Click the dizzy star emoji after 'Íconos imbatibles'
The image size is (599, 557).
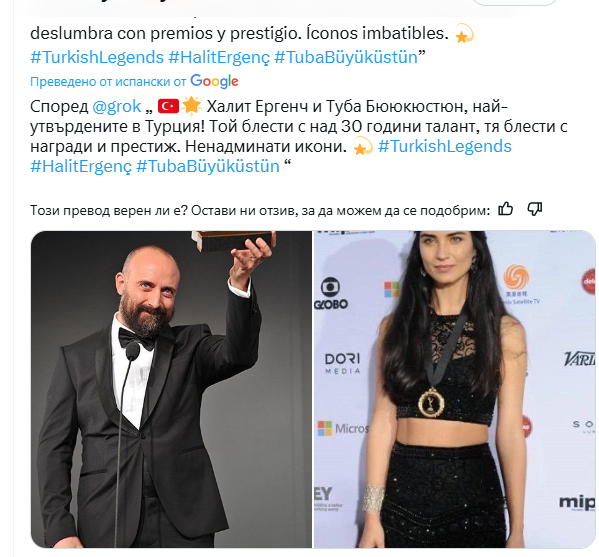click(x=464, y=34)
